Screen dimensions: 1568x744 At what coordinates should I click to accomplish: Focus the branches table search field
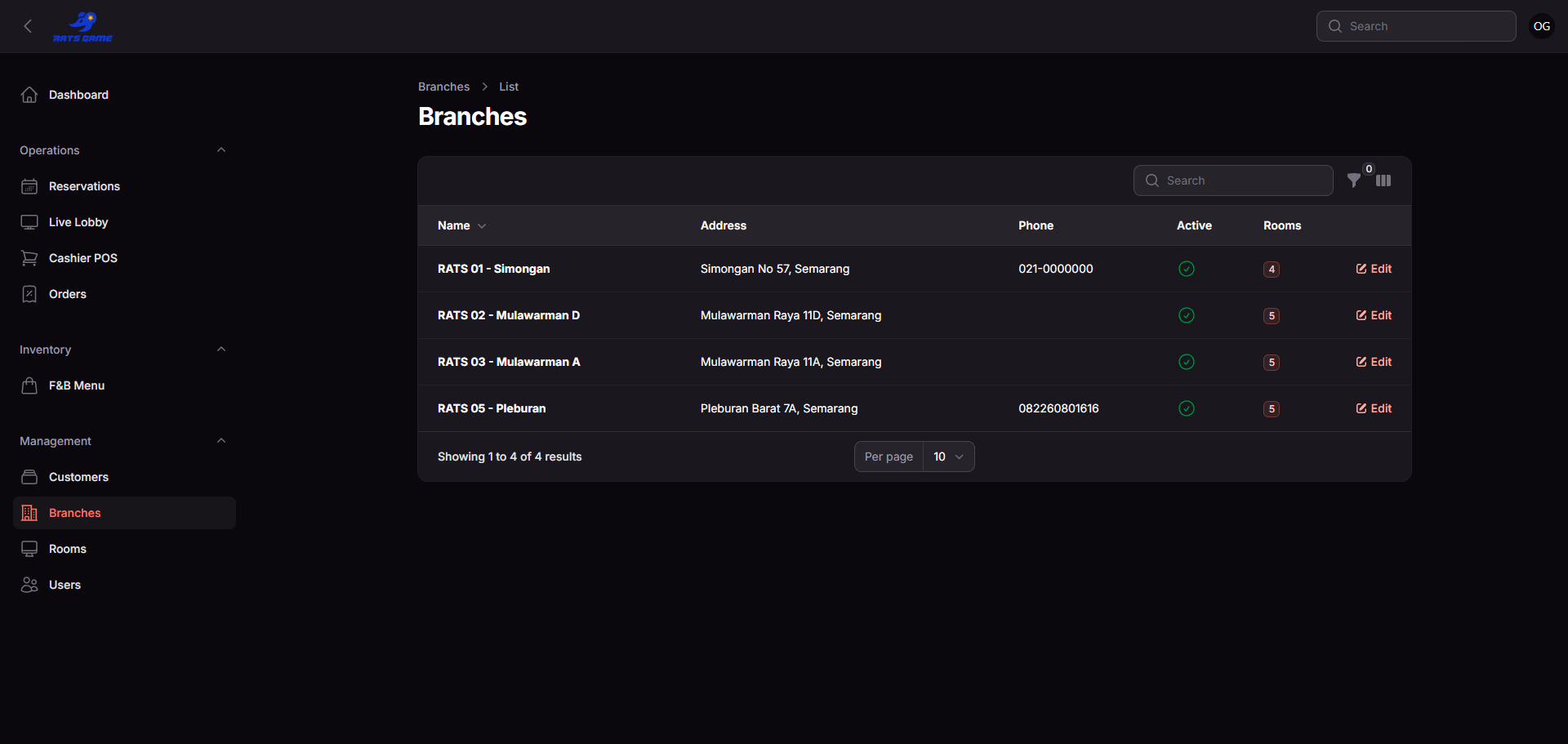(x=1233, y=180)
